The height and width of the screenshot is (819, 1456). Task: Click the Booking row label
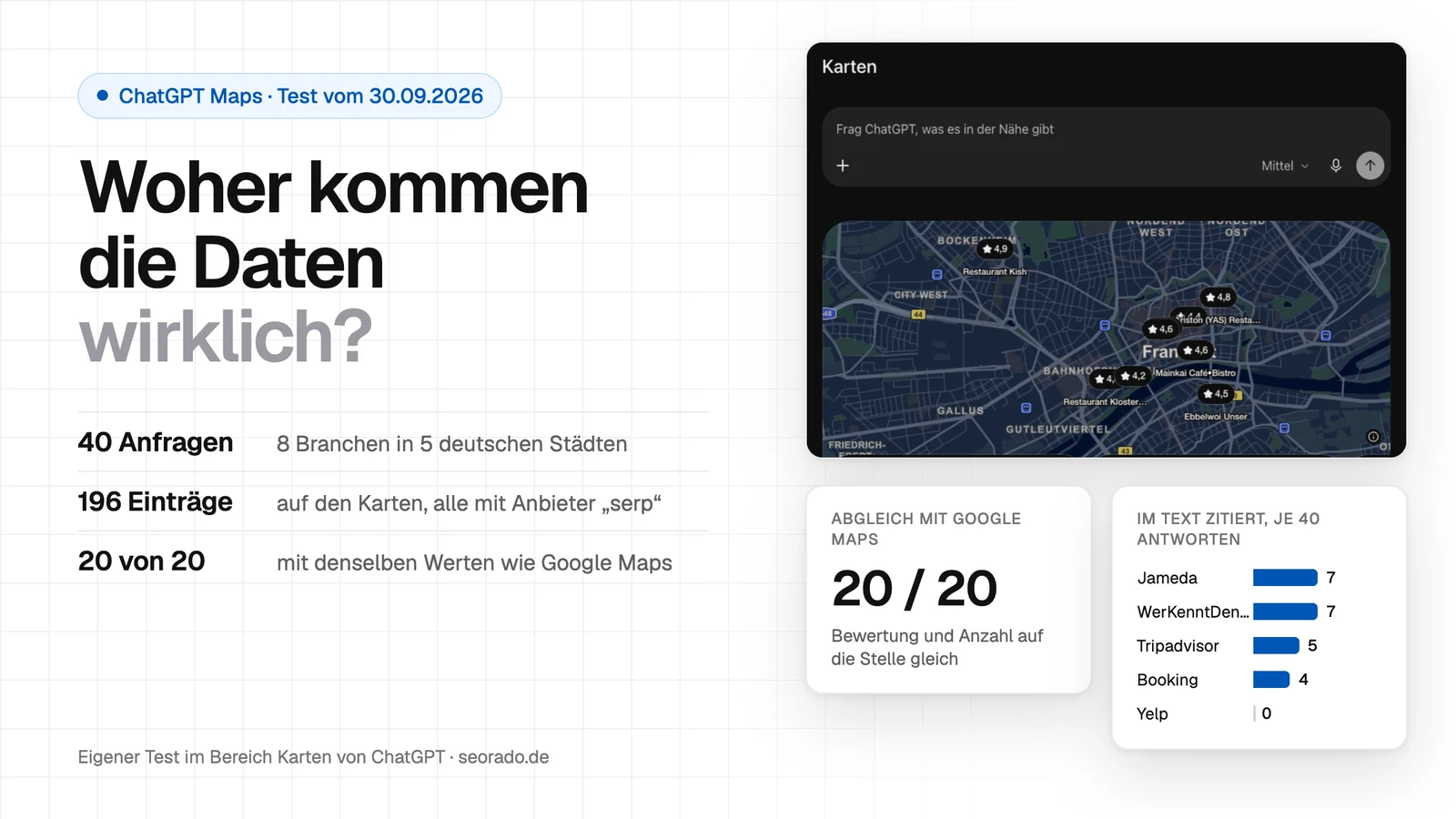click(x=1167, y=680)
